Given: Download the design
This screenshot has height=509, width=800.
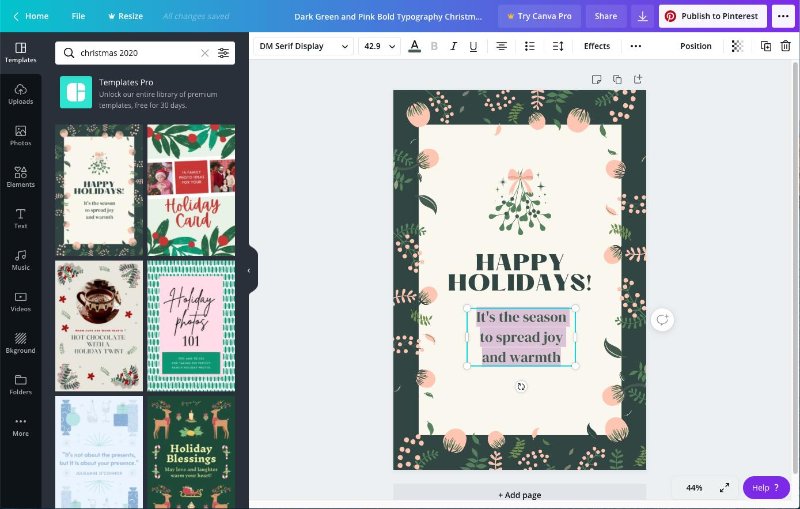Looking at the screenshot, I should [642, 16].
